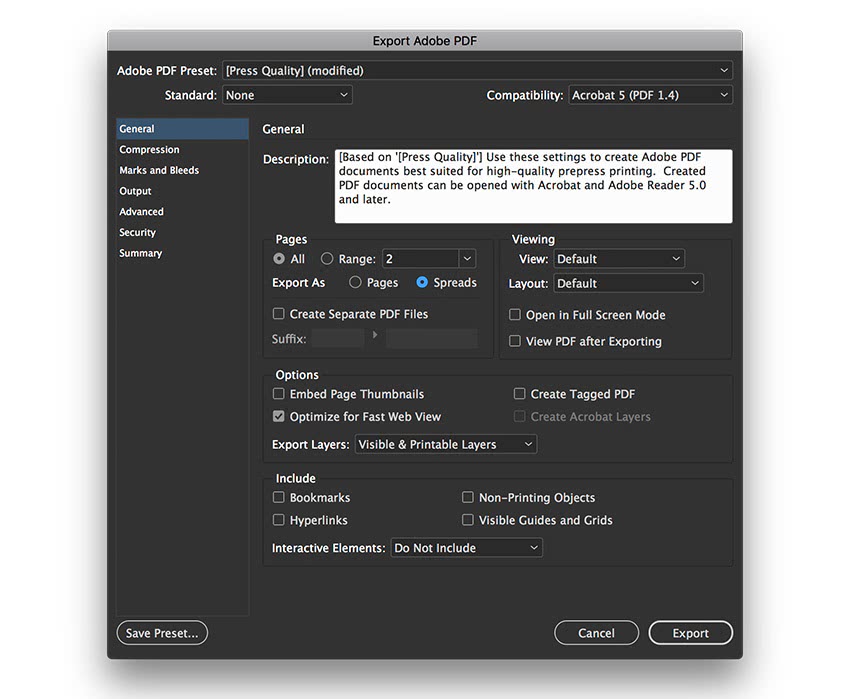View the export Summary section
Viewport: 850px width, 699px height.
(141, 254)
